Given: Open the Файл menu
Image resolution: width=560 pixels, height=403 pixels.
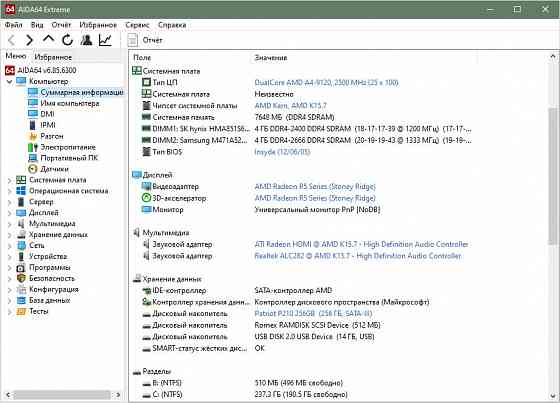Looking at the screenshot, I should pos(14,25).
